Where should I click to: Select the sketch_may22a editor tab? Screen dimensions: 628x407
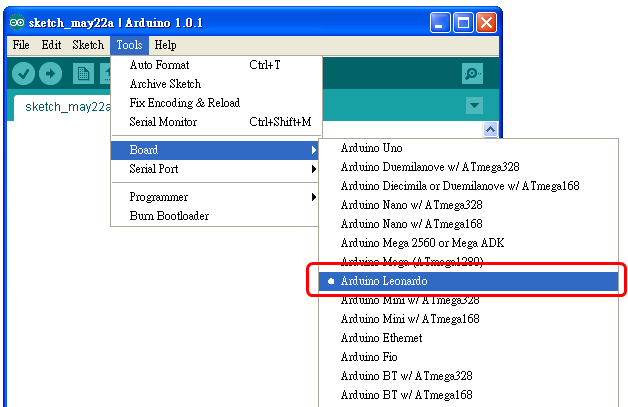[x=62, y=107]
